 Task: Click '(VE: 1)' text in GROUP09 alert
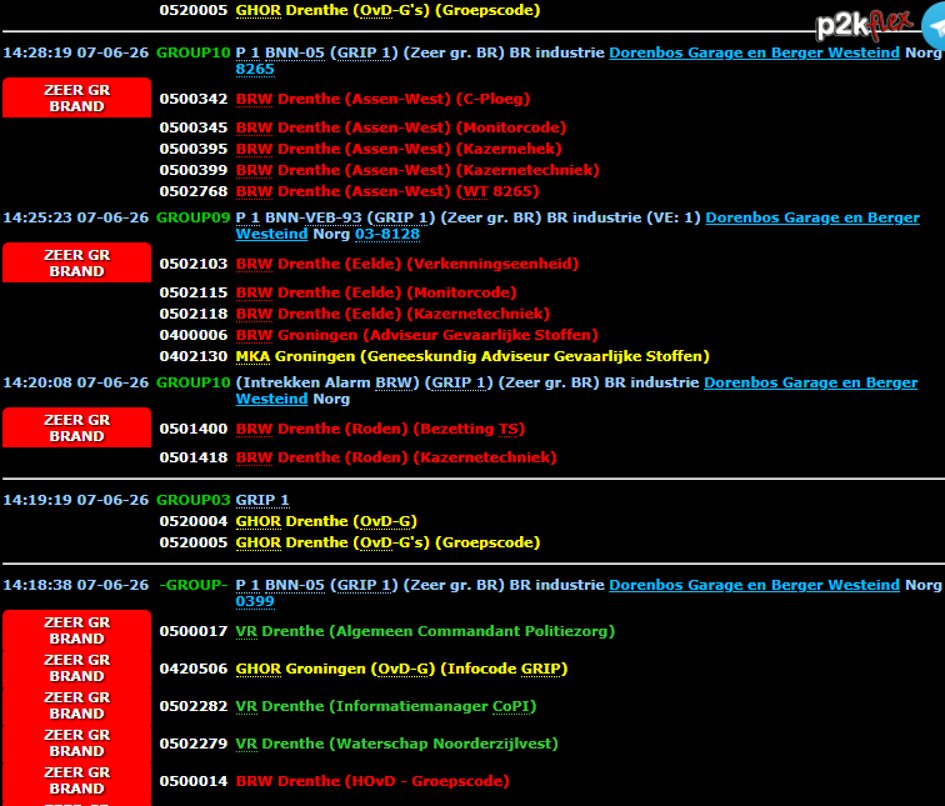pyautogui.click(x=673, y=218)
